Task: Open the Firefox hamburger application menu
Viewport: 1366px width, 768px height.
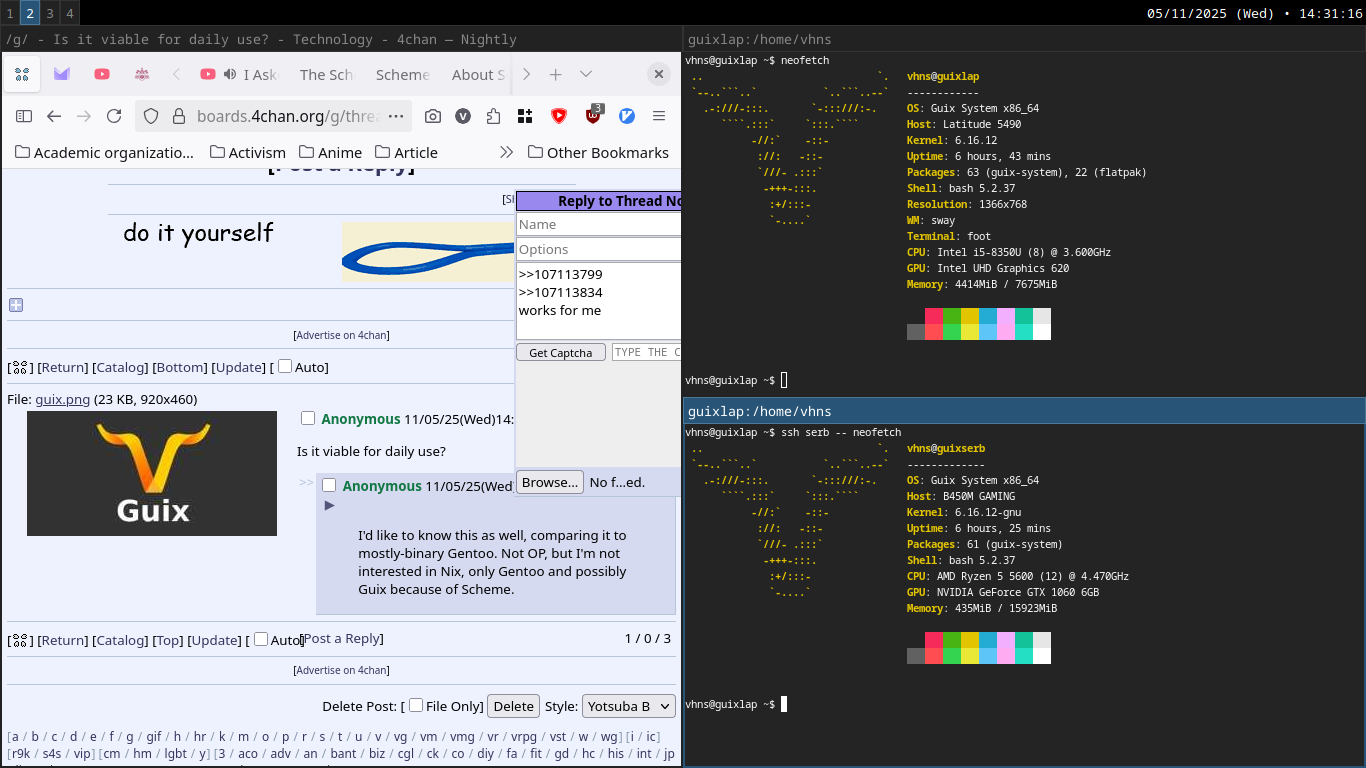Action: (x=659, y=116)
